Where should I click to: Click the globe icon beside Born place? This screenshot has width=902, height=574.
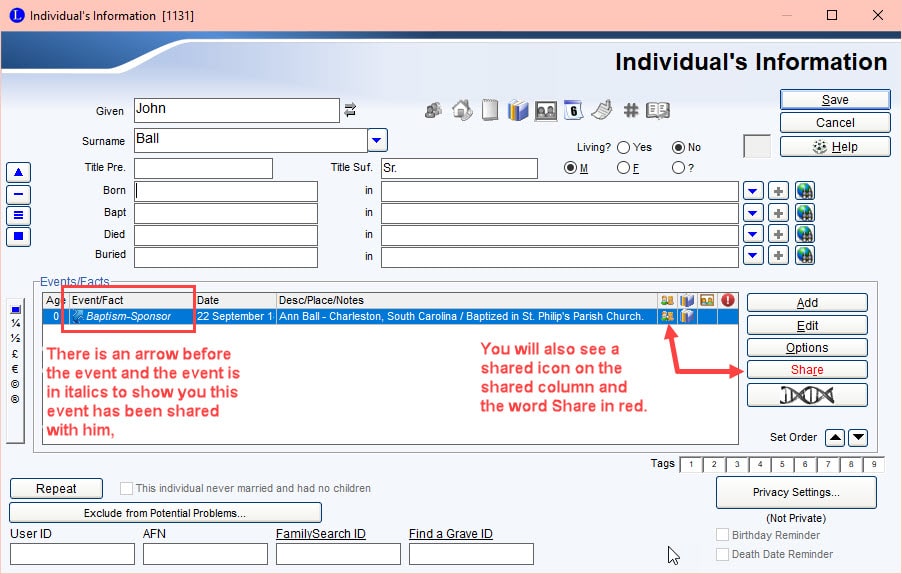click(x=804, y=191)
